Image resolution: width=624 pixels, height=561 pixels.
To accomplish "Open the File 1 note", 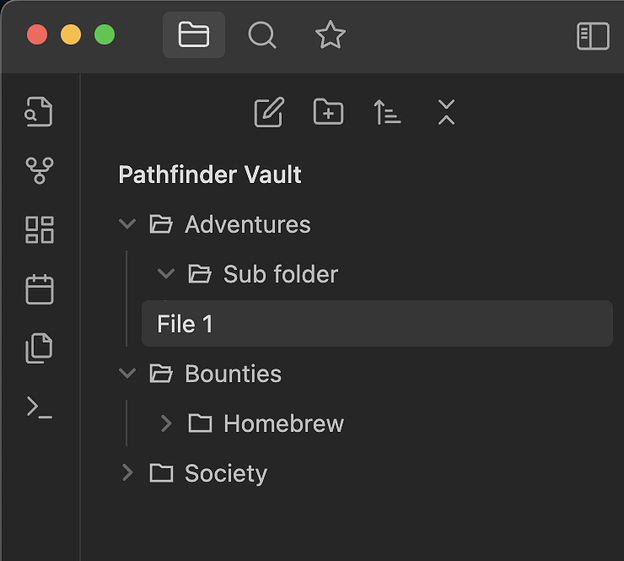I will coord(185,324).
